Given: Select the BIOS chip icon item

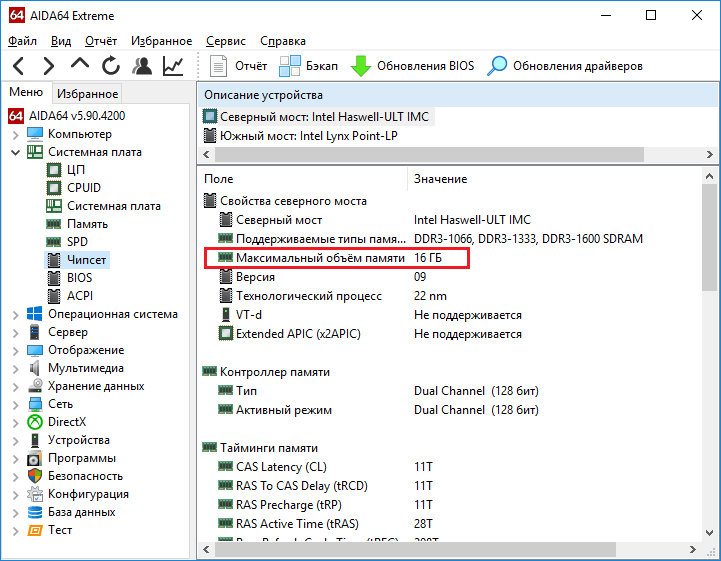Looking at the screenshot, I should 54,278.
